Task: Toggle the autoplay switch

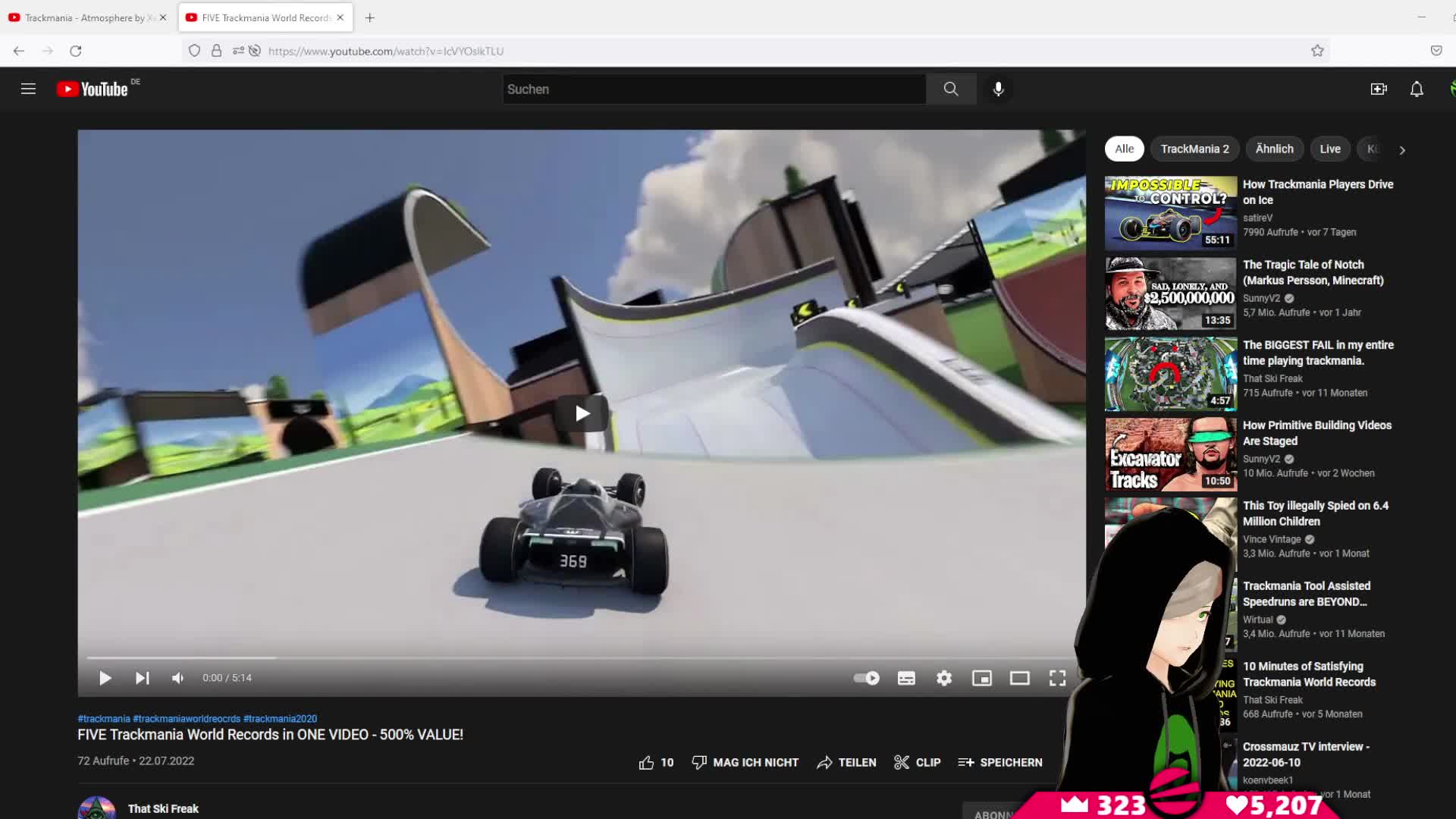Action: coord(866,678)
